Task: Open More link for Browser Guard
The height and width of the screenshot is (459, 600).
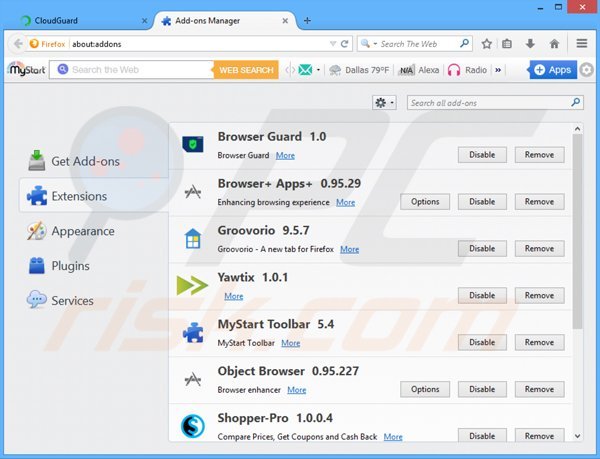Action: pyautogui.click(x=285, y=155)
